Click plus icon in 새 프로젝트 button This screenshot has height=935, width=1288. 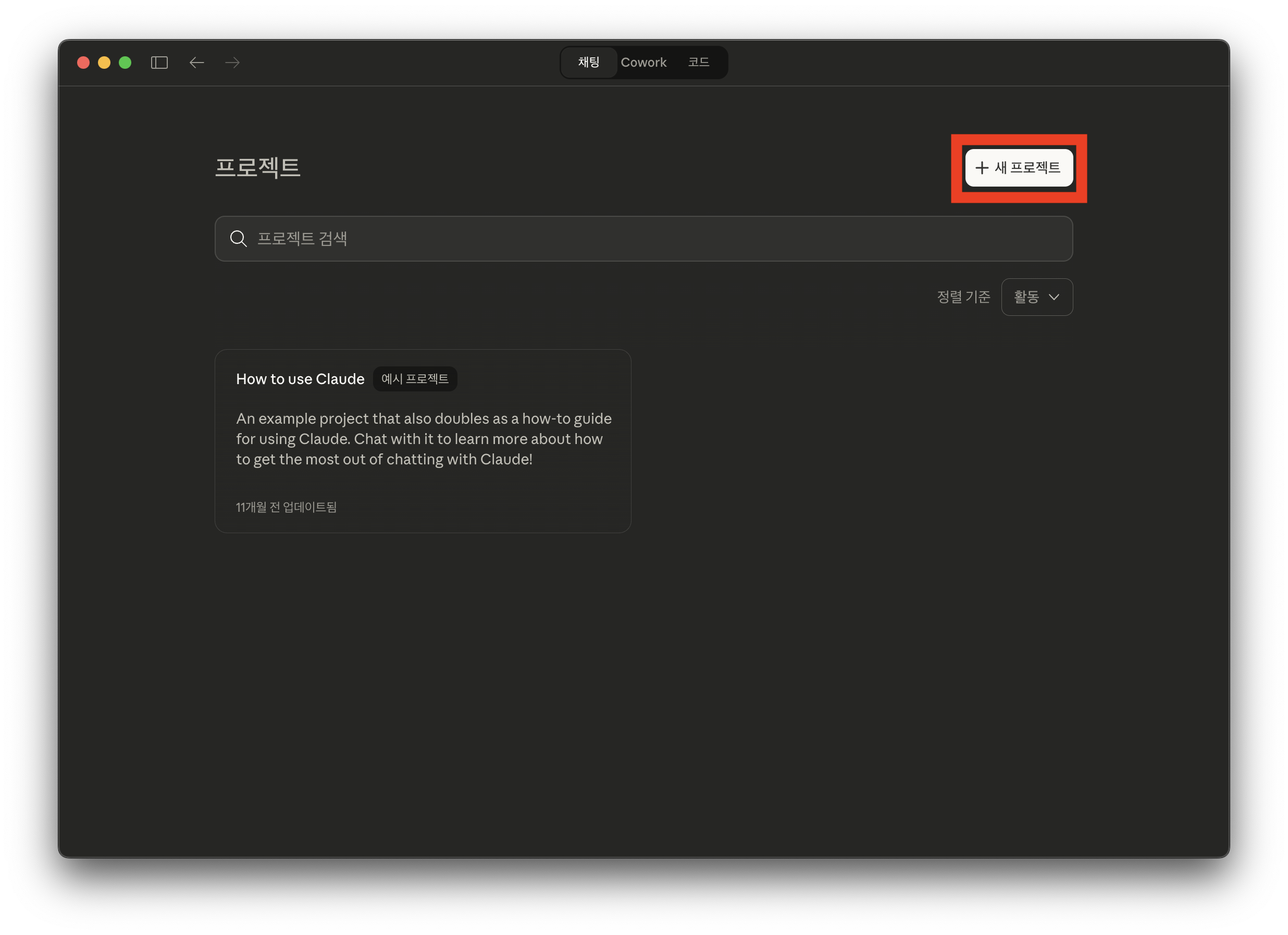coord(982,168)
